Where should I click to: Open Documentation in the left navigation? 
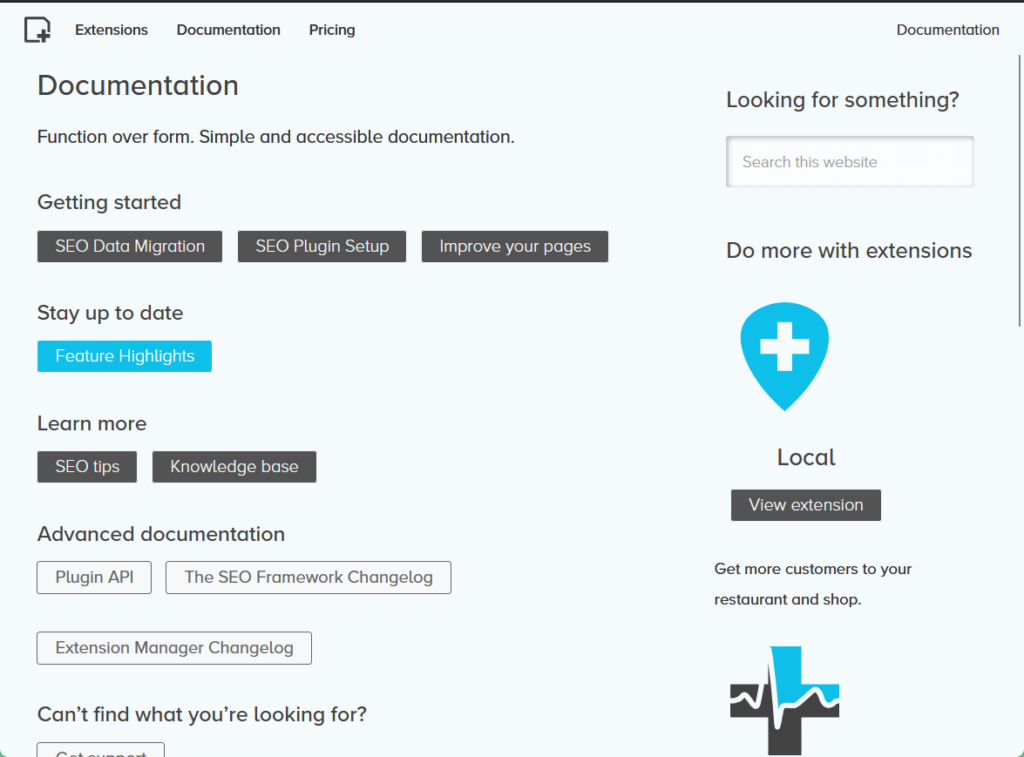click(x=228, y=30)
